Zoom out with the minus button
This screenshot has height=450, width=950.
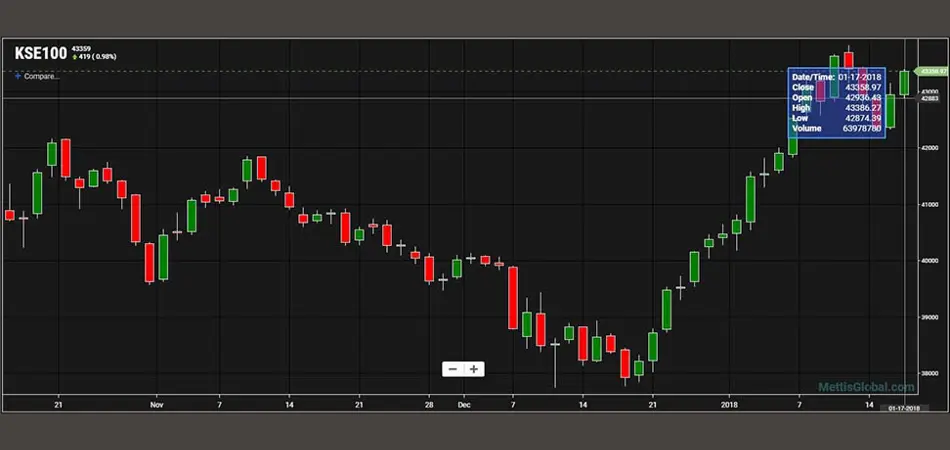tap(453, 369)
